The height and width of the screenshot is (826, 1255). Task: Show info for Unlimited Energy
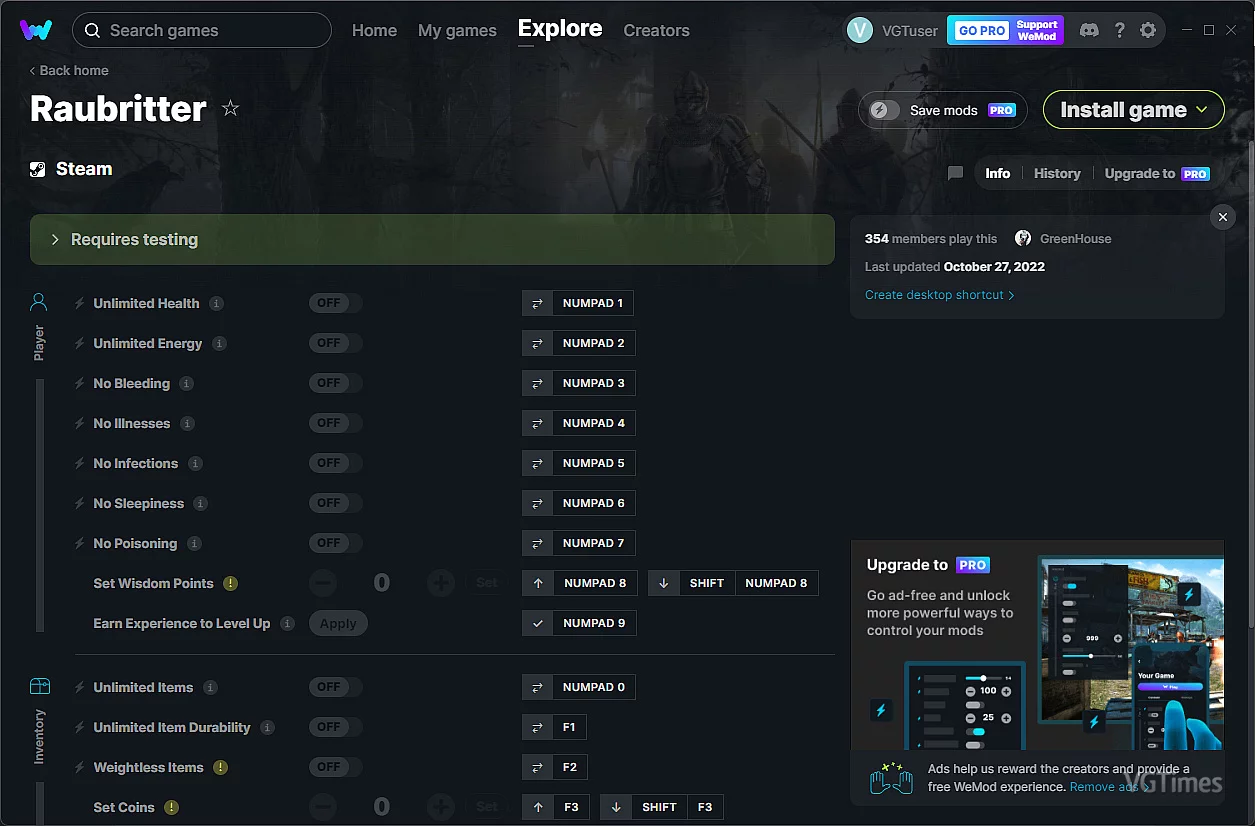click(x=219, y=343)
